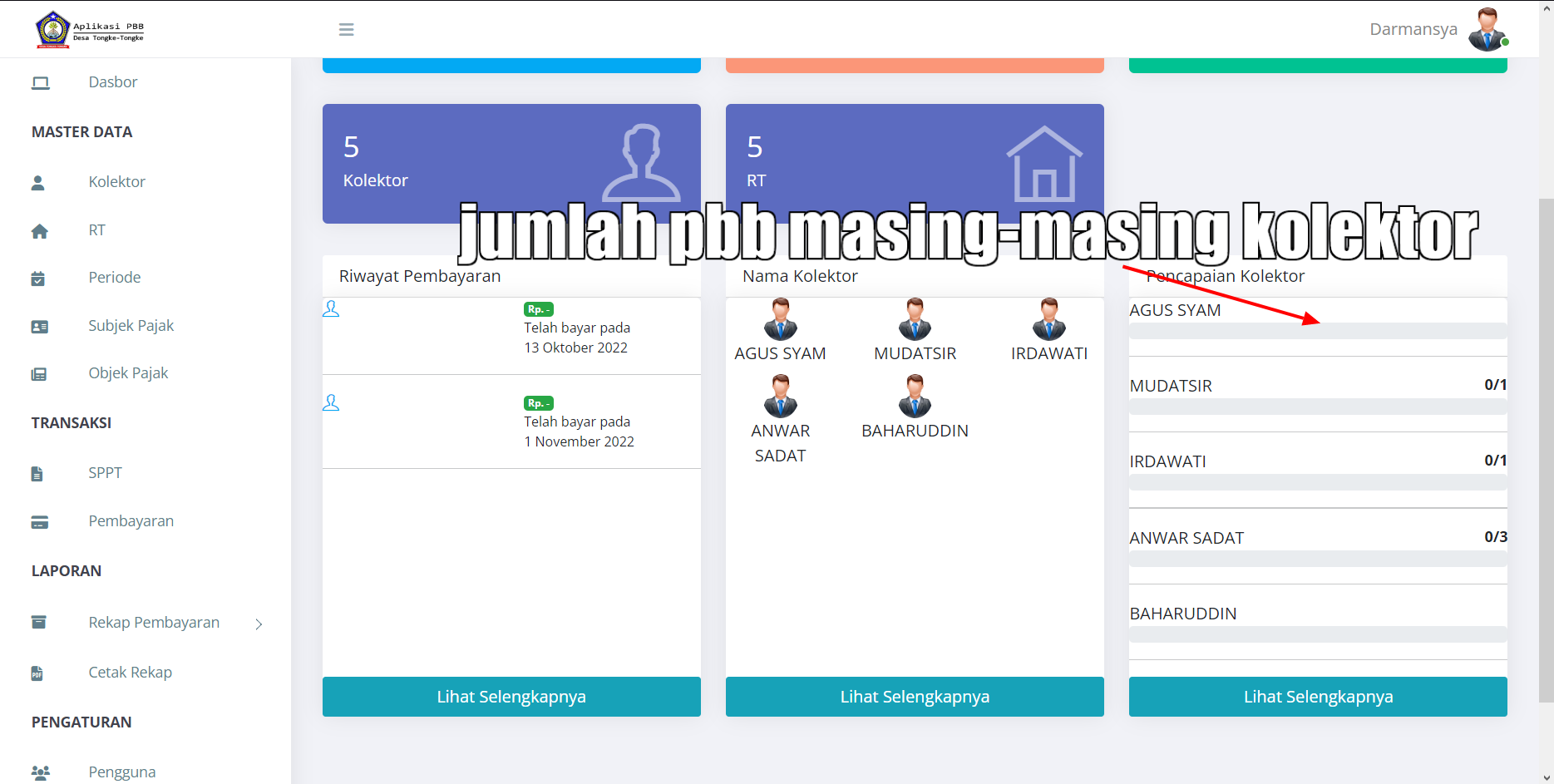The height and width of the screenshot is (784, 1554).
Task: Open Periode via its calendar icon
Action: 39,278
